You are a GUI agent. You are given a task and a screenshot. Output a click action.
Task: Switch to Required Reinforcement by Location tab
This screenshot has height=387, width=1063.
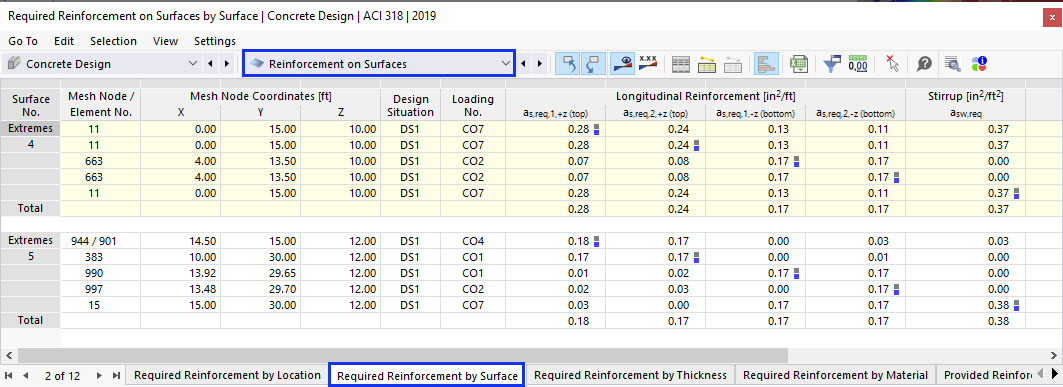click(x=227, y=375)
